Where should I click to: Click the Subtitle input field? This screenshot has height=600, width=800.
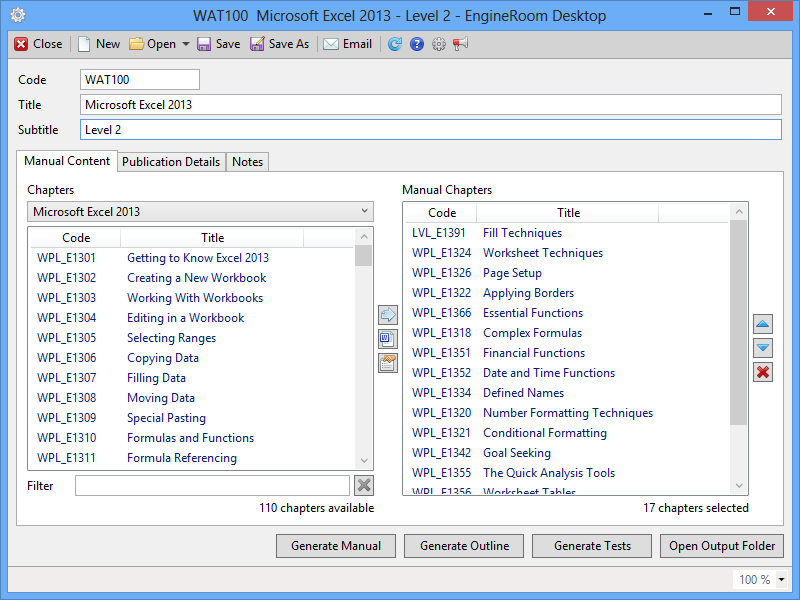[x=431, y=130]
